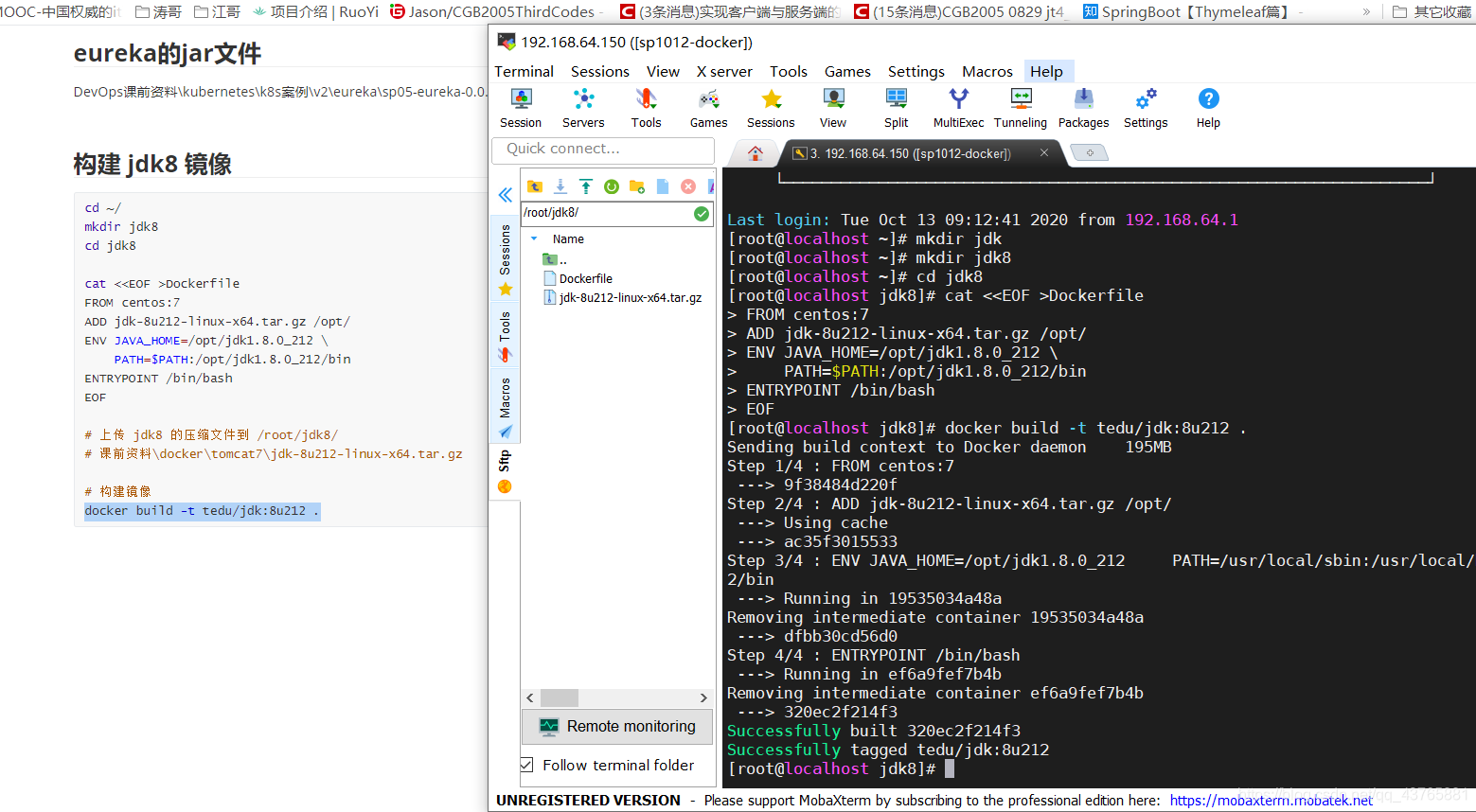The image size is (1476, 812).
Task: Open the Games menu
Action: pos(847,71)
